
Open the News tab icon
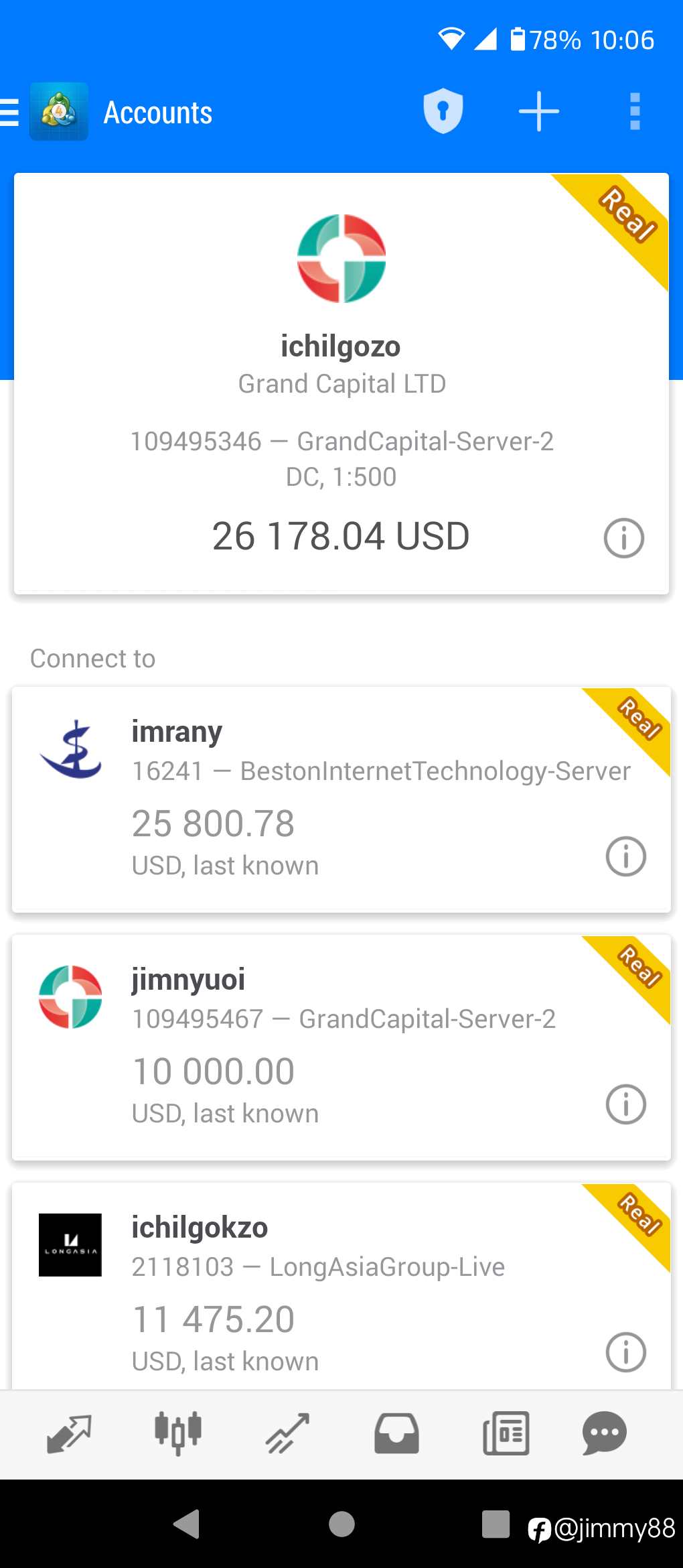[x=506, y=1434]
